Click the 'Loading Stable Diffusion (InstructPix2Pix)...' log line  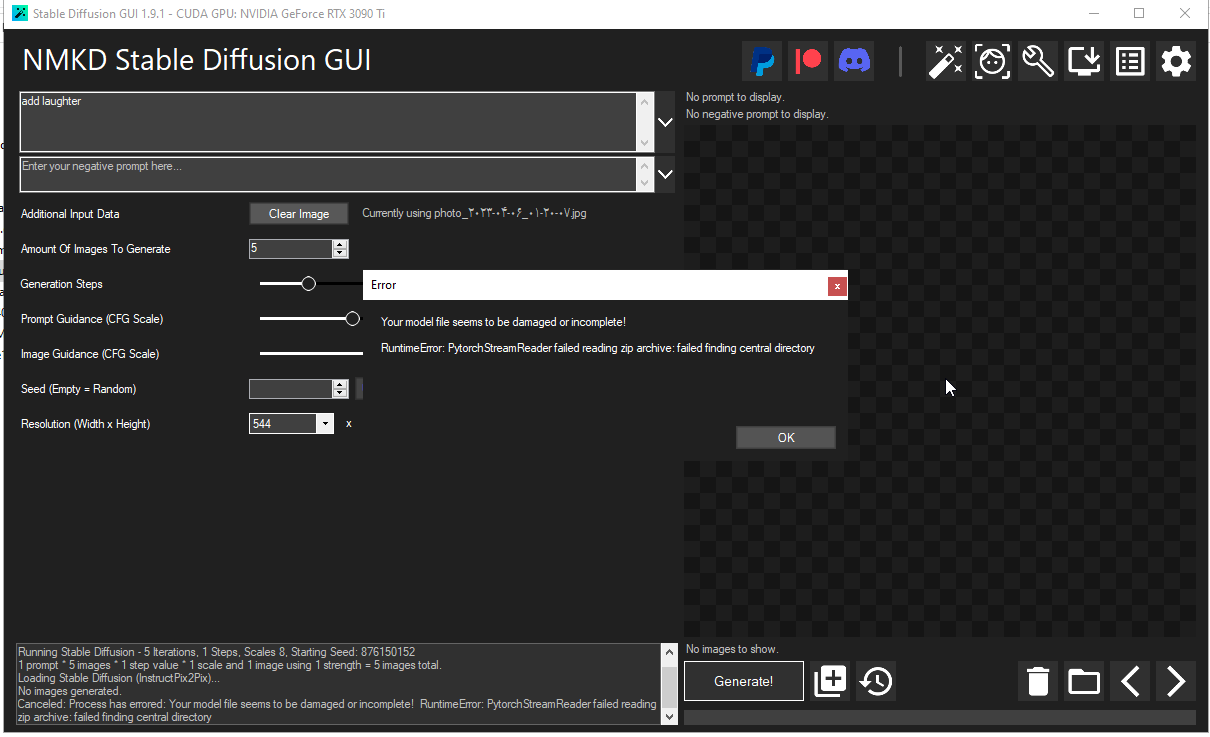[x=119, y=678]
